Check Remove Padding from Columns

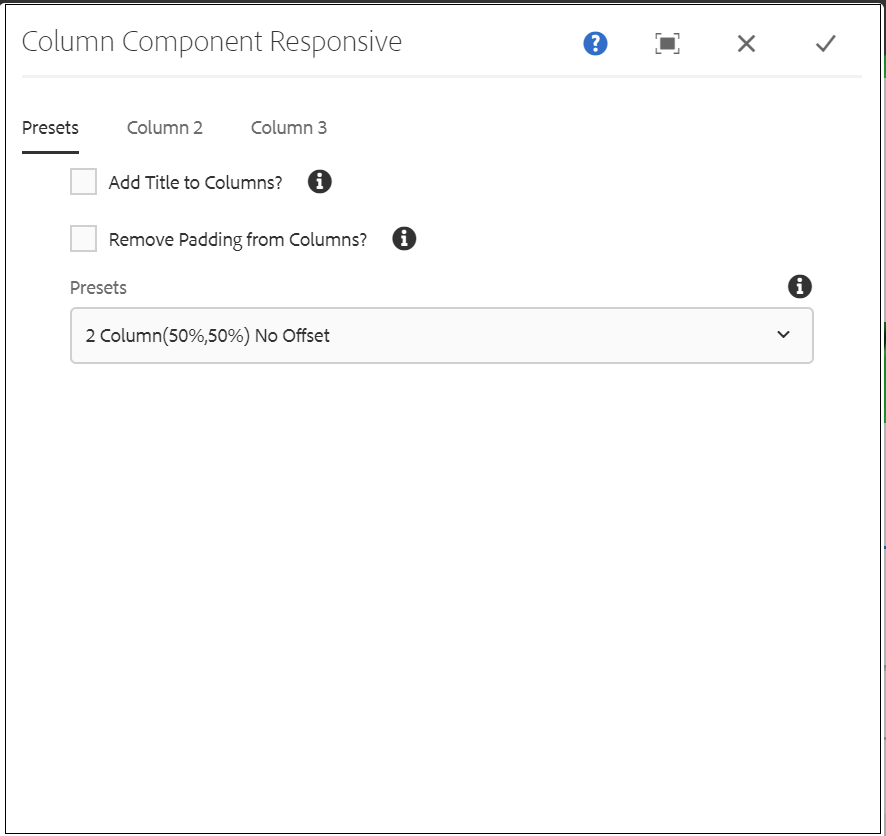[x=83, y=238]
